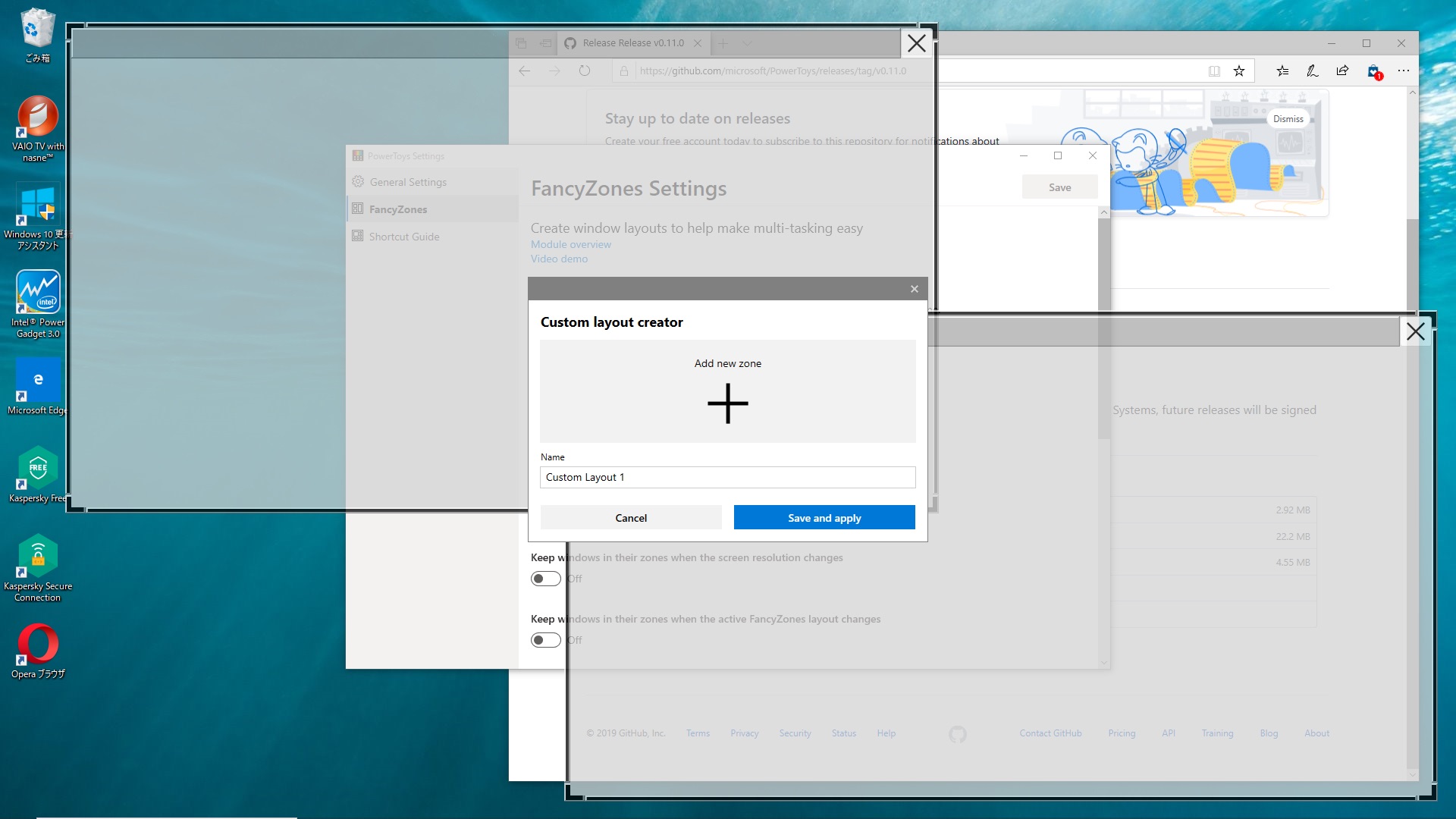Select Microsoft Edge desktop shortcut

point(37,387)
